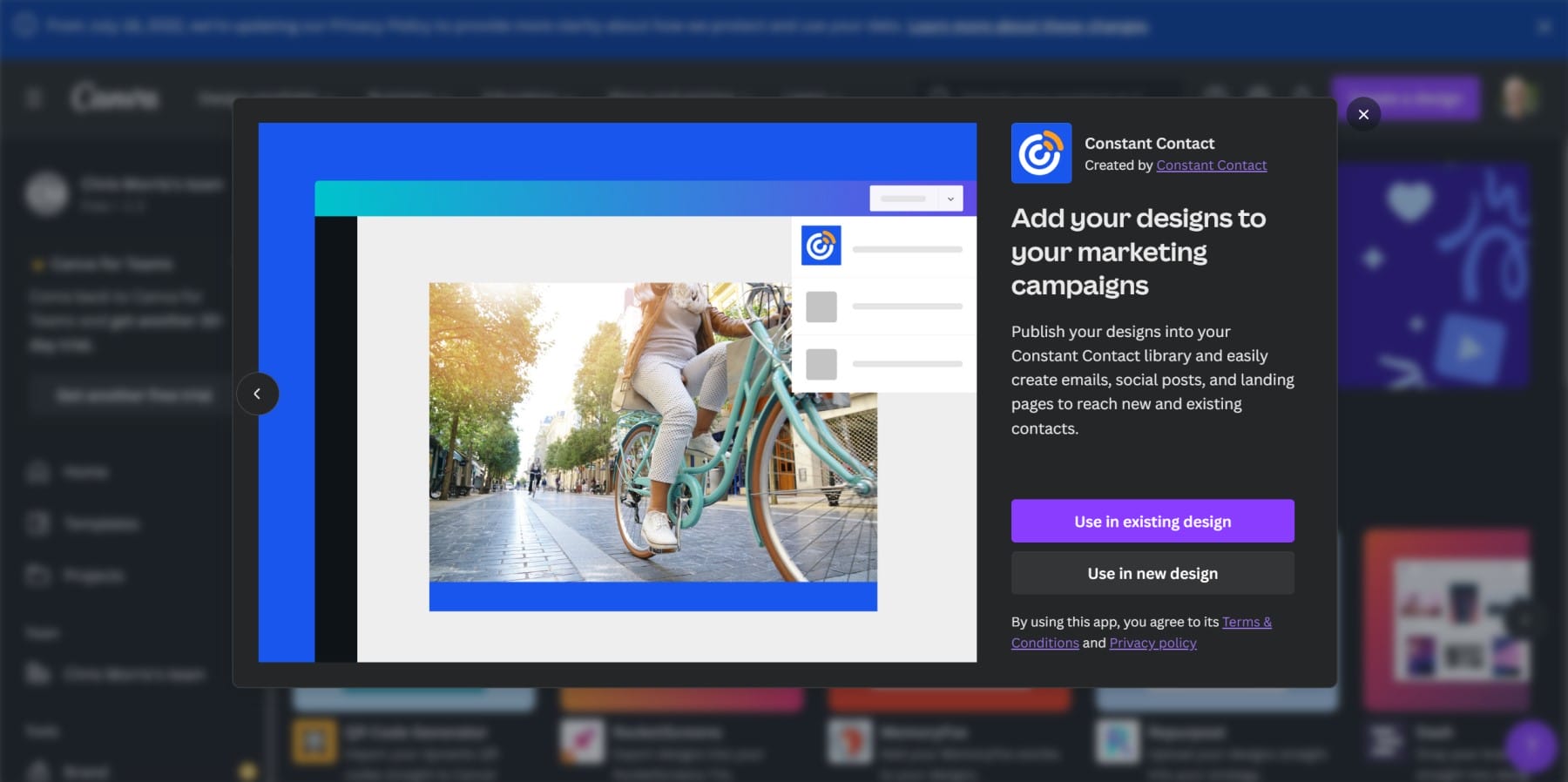Screen dimensions: 1568x782
Task: Select Home in the sidebar
Action: pos(85,472)
